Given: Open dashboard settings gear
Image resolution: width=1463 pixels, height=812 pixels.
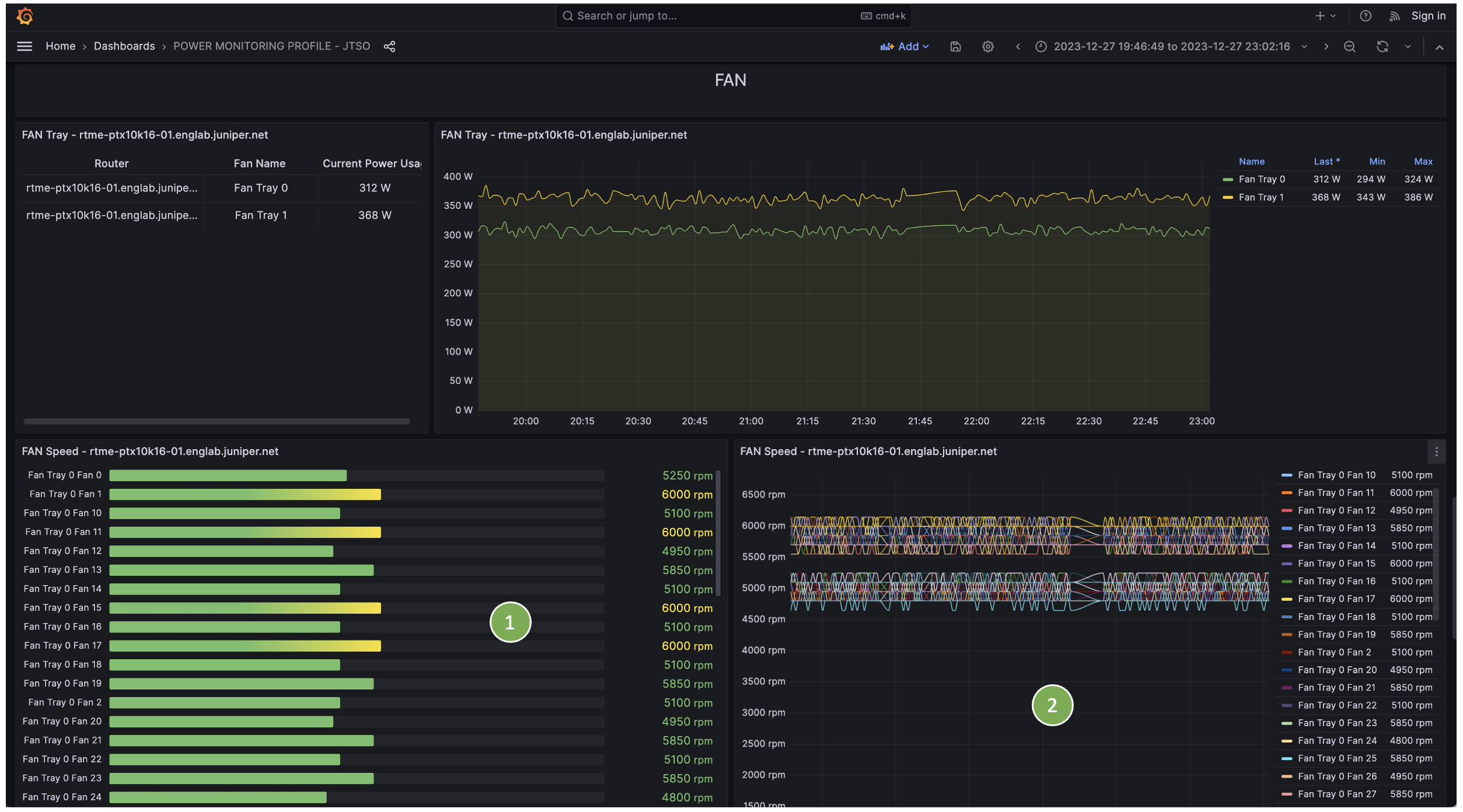Looking at the screenshot, I should [x=987, y=47].
